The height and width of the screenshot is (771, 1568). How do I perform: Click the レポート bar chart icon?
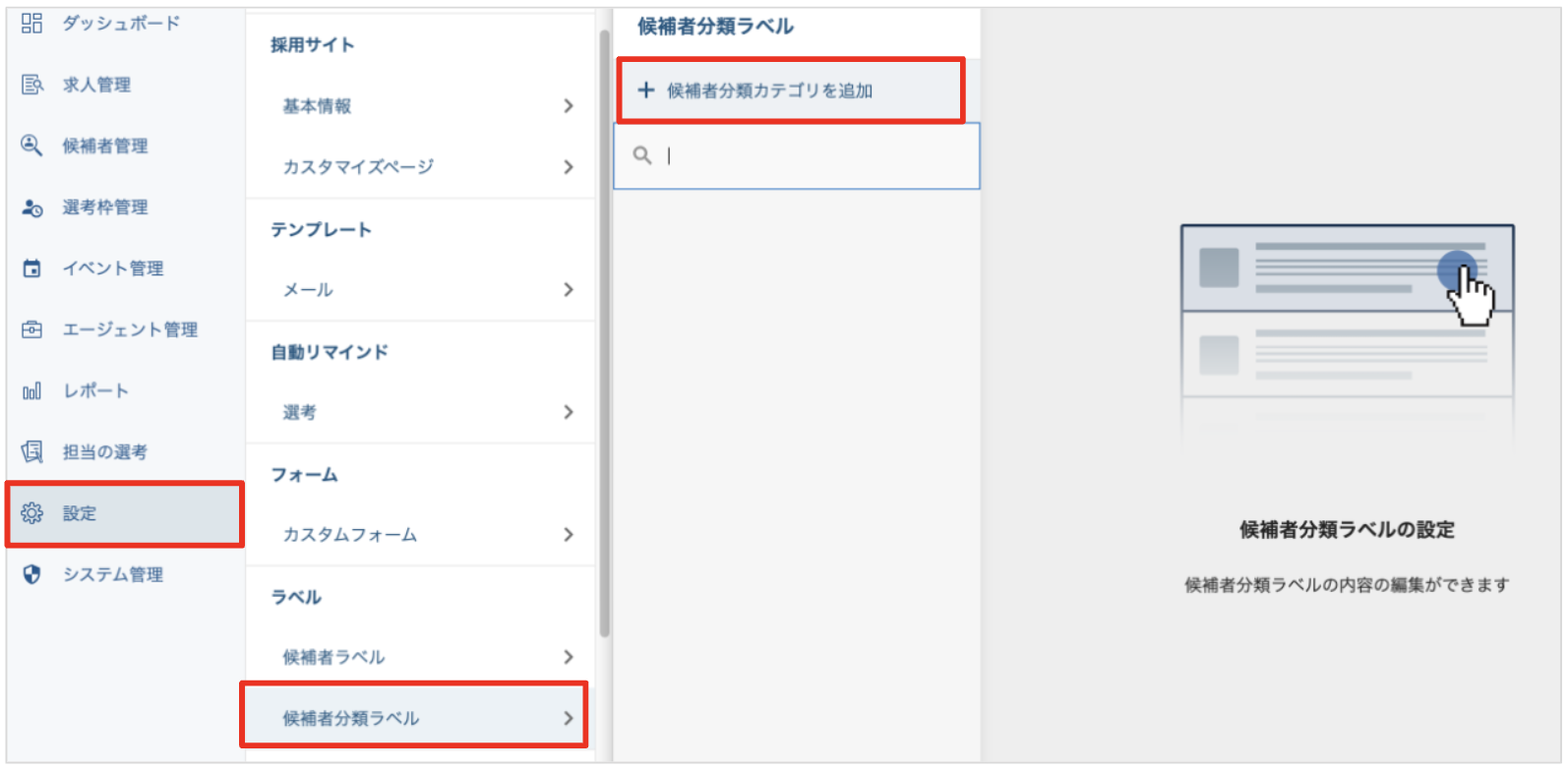pos(31,391)
